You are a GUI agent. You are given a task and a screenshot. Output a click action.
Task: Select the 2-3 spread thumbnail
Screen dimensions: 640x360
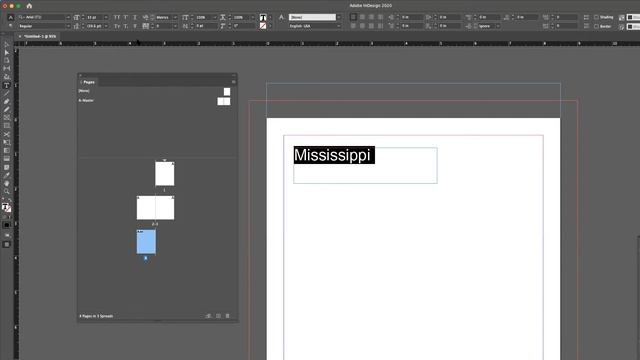[155, 208]
